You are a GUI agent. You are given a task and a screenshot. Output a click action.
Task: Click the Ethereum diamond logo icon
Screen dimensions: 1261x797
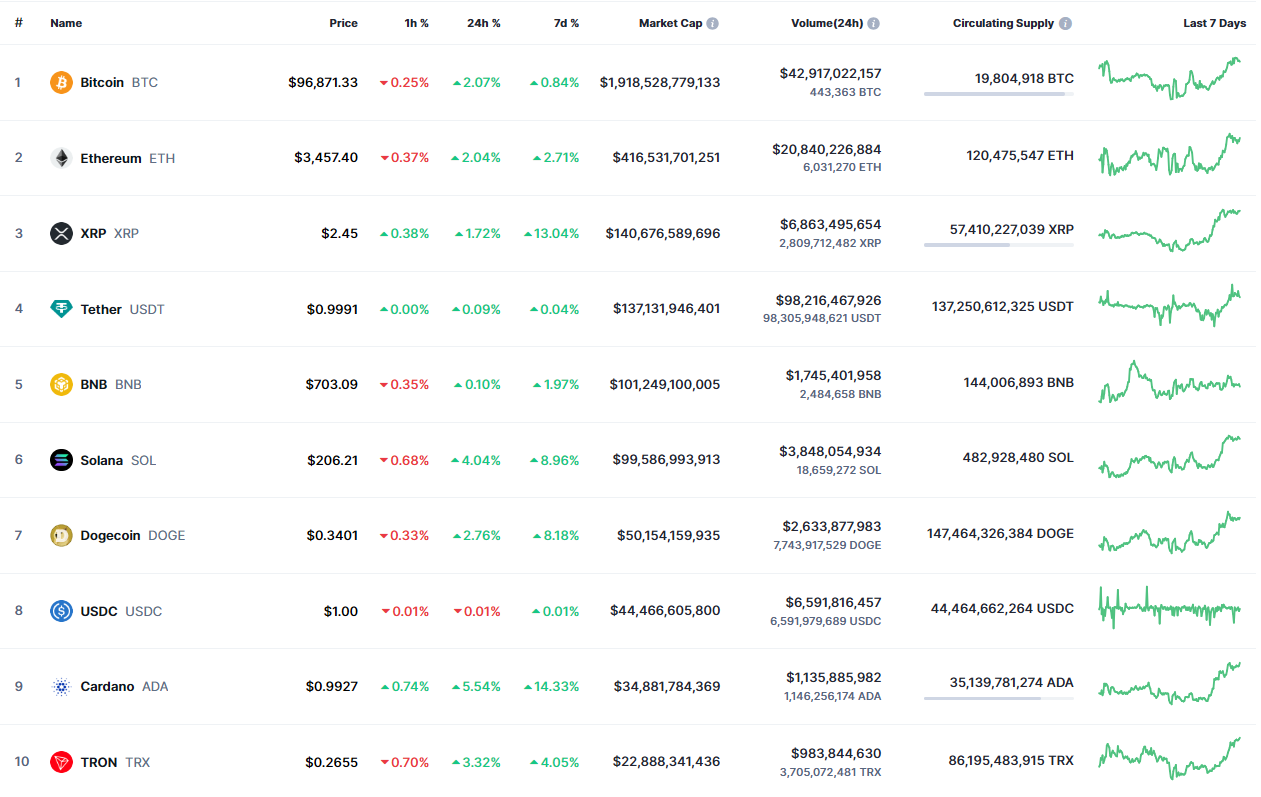pyautogui.click(x=62, y=158)
